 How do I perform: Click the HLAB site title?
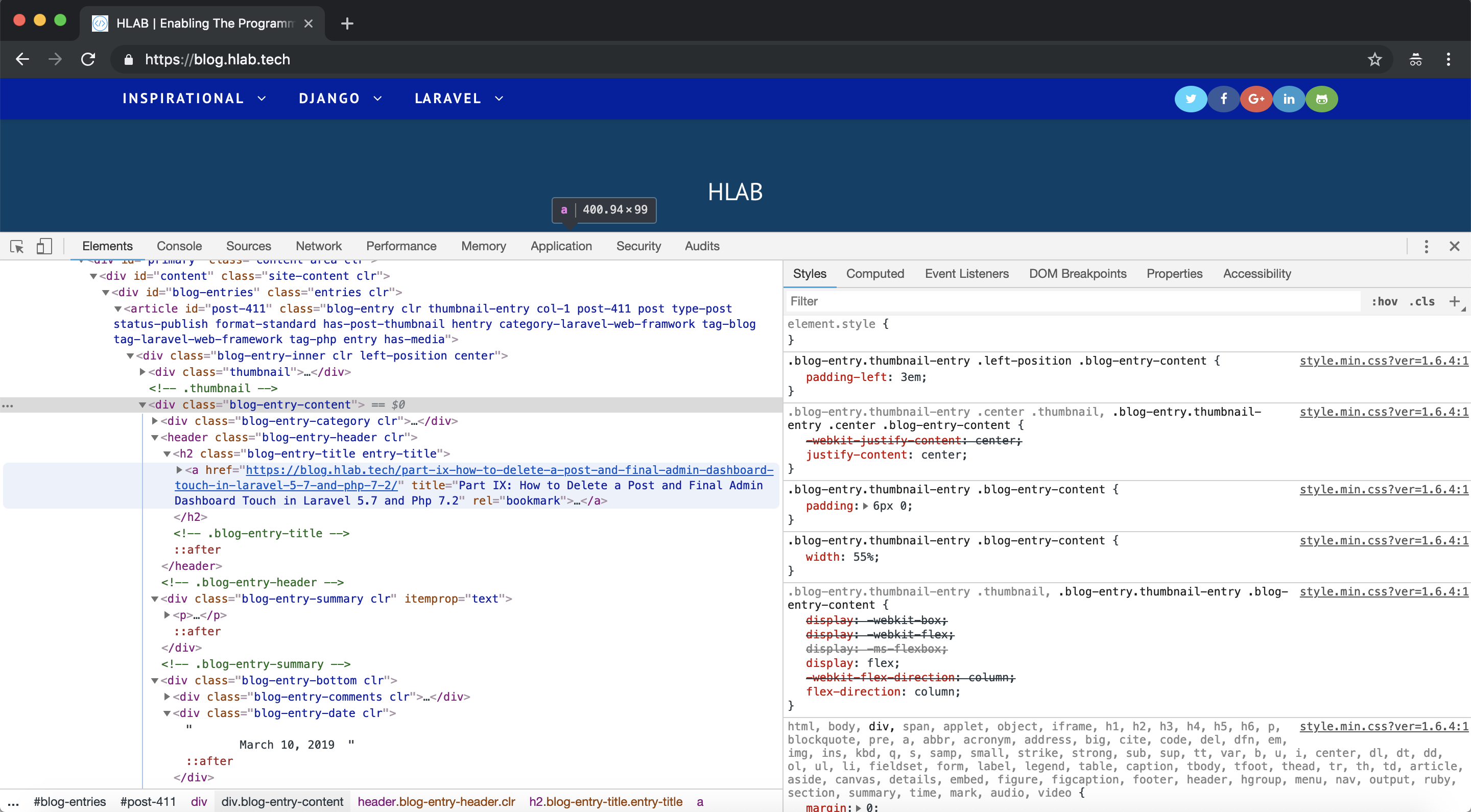(735, 192)
